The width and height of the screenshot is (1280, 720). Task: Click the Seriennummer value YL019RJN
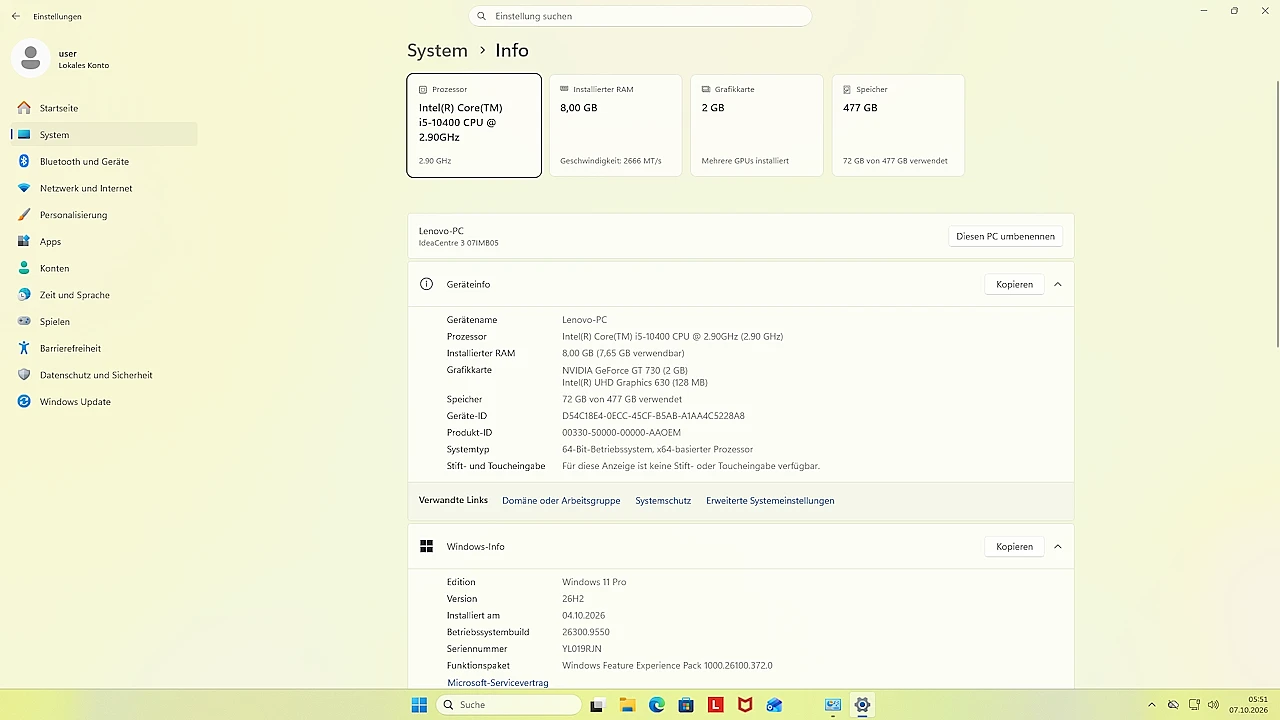[x=582, y=649]
